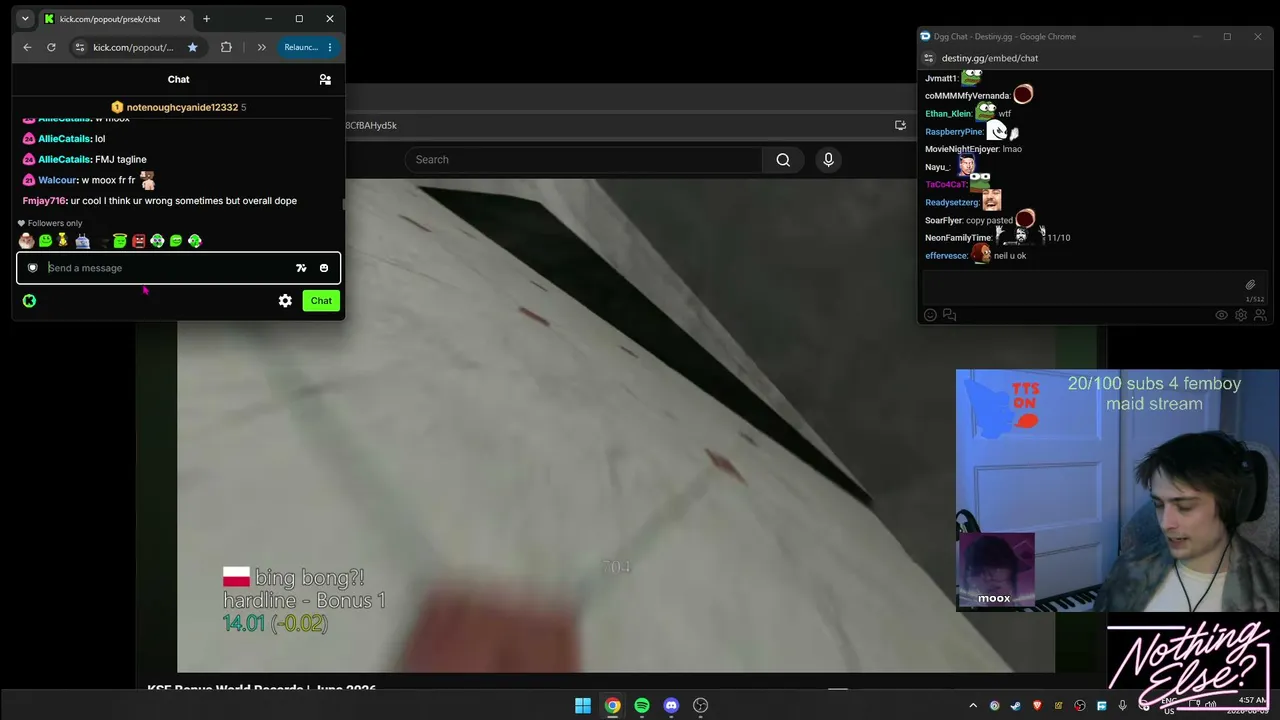Open the emoji picker in Kick chat
1280x720 pixels.
coord(324,268)
